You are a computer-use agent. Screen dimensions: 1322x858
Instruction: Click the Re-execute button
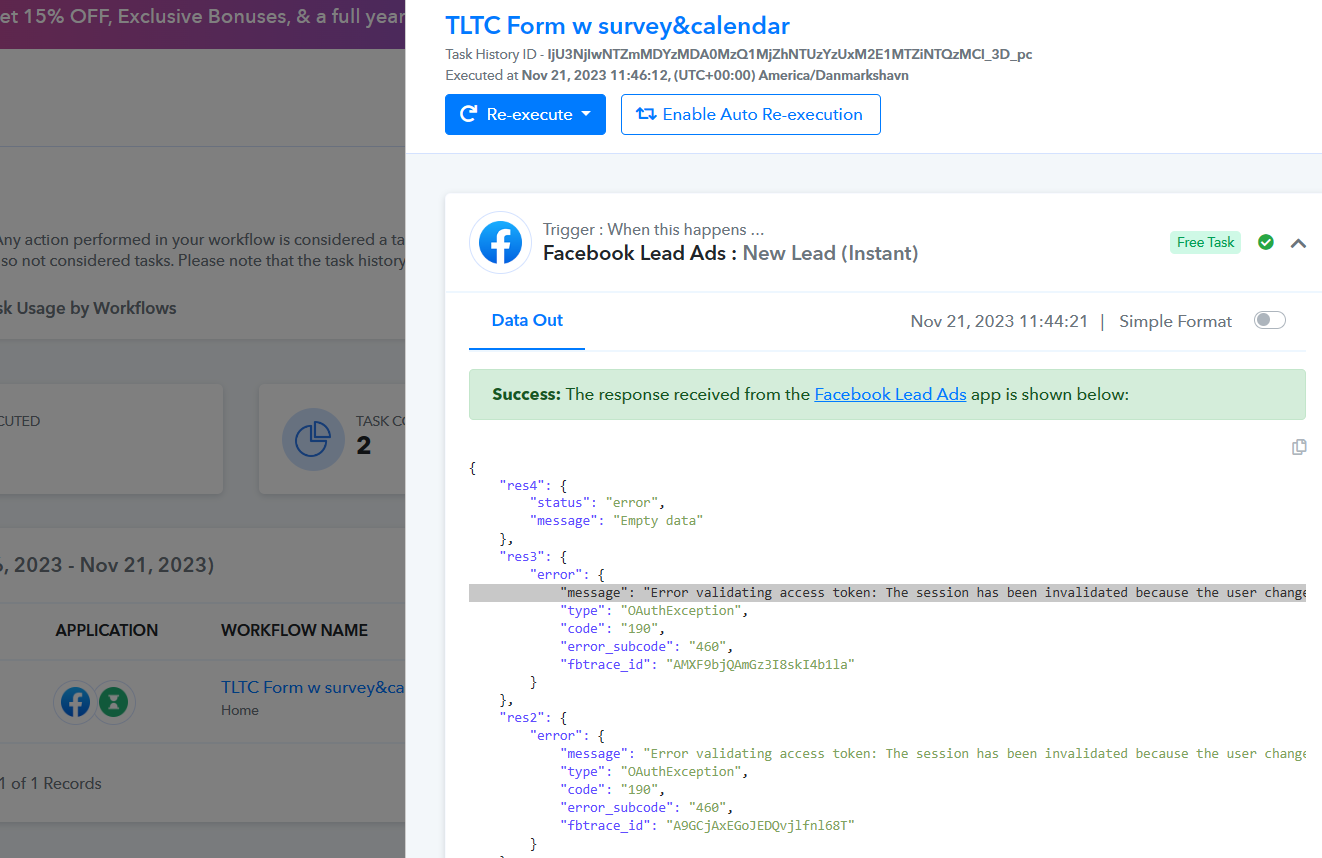click(x=525, y=114)
